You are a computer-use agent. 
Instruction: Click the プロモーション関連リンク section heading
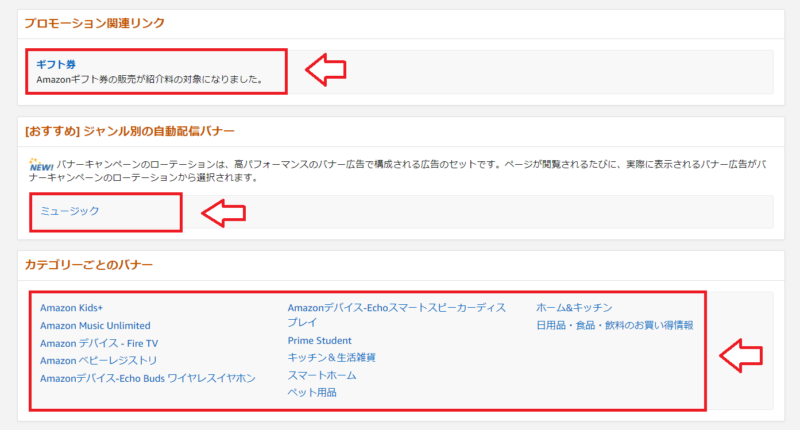(95, 23)
